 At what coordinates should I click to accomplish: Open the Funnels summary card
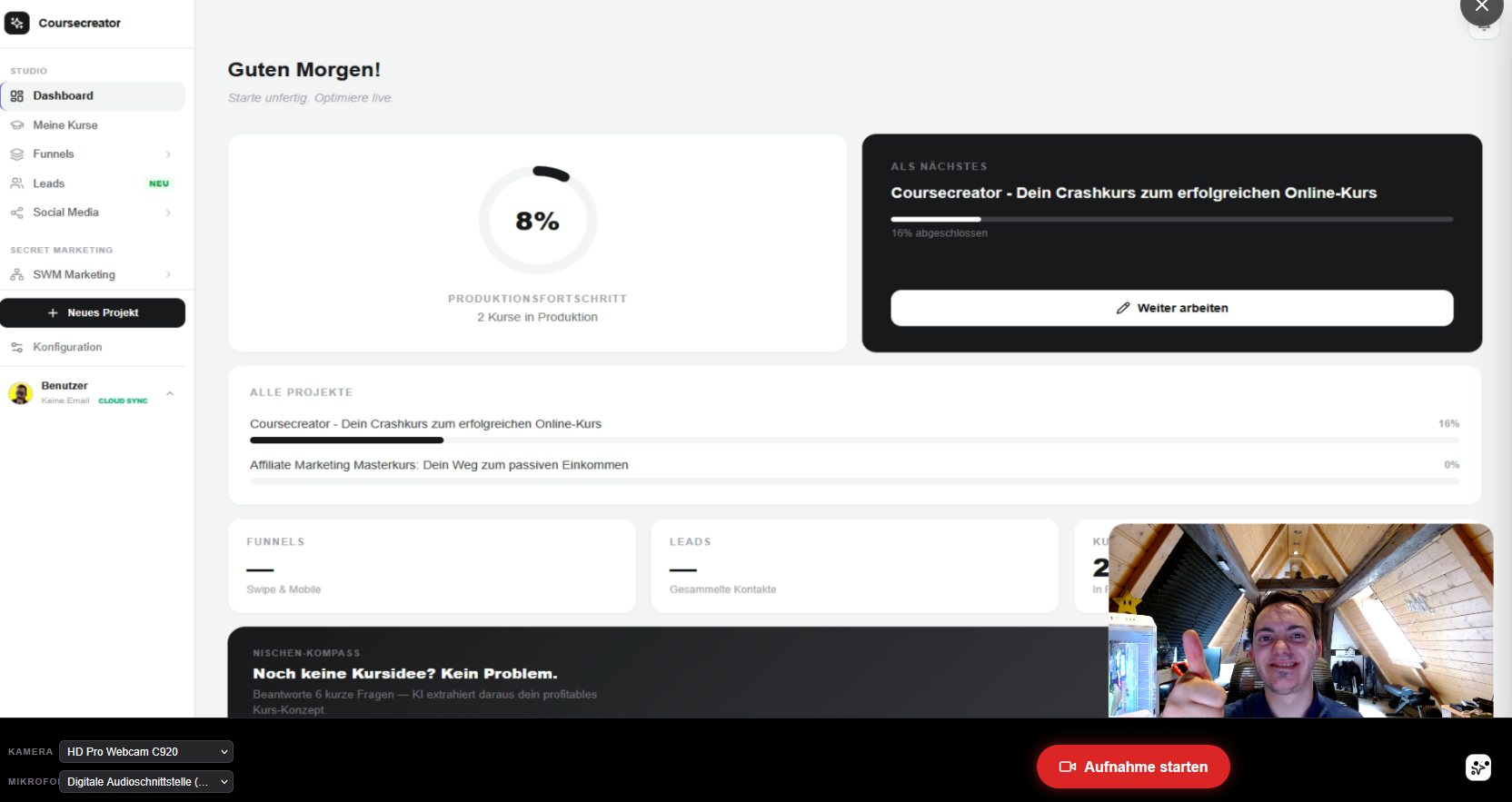pyautogui.click(x=432, y=566)
